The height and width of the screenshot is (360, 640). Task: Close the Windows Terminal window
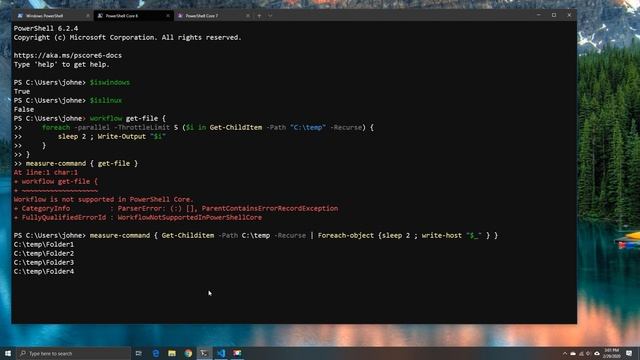(569, 15)
